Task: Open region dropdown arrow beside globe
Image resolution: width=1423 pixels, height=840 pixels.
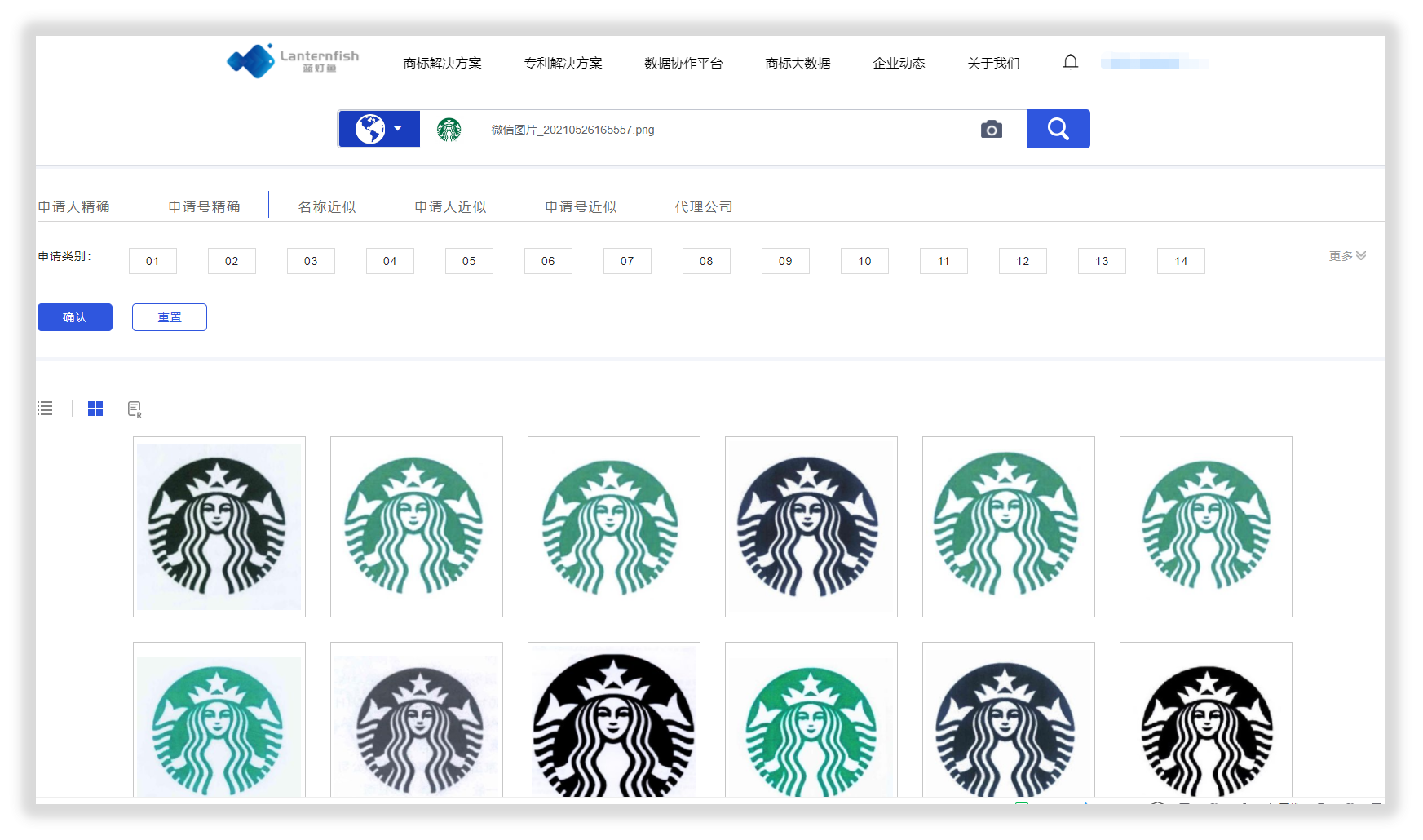Action: [x=398, y=129]
